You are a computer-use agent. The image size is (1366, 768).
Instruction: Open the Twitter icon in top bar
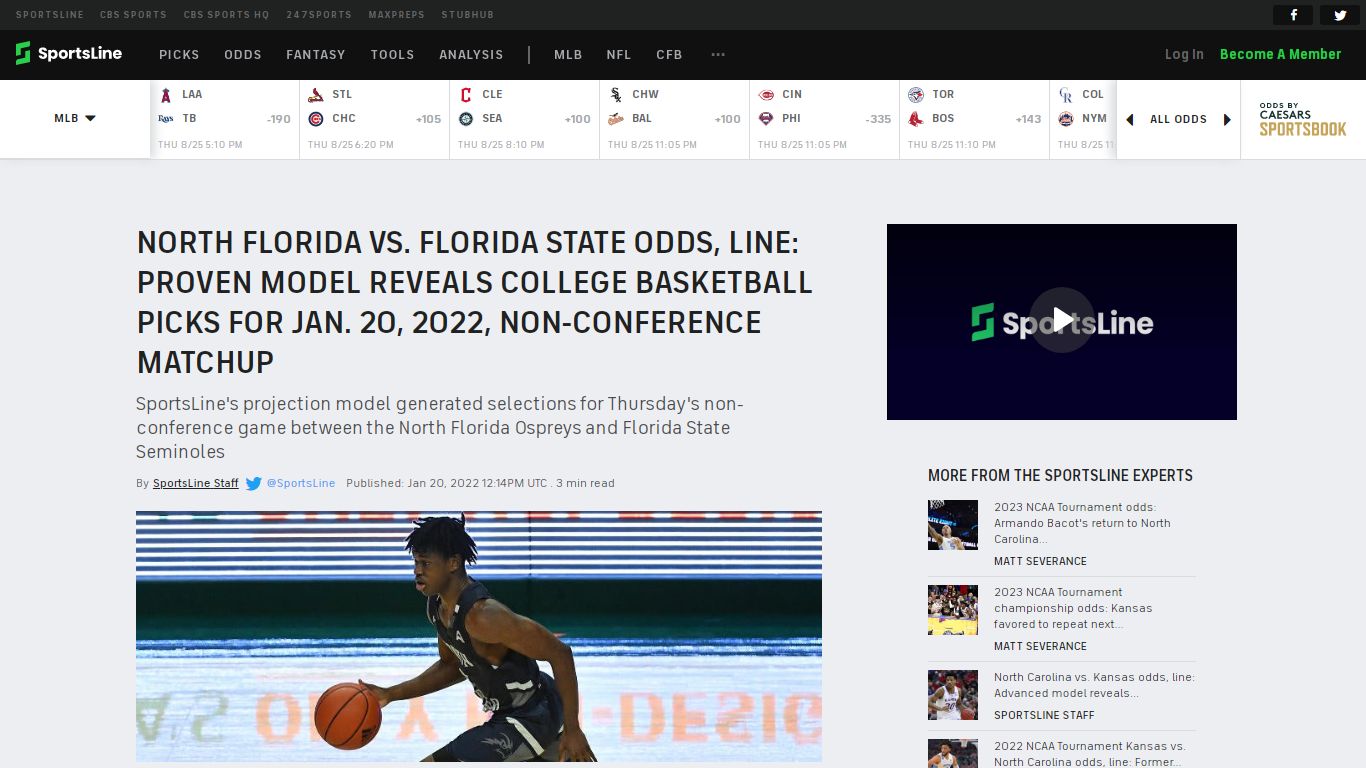click(1340, 15)
